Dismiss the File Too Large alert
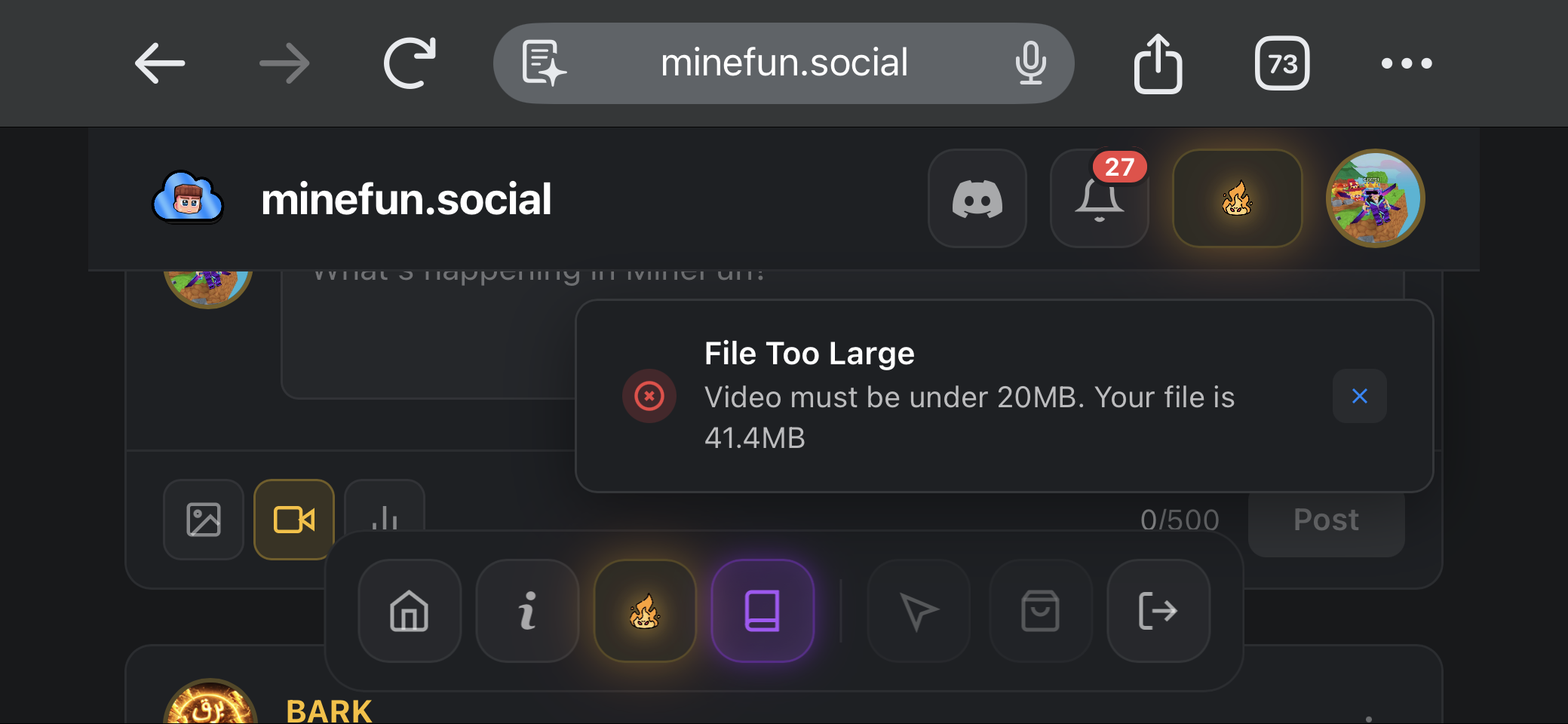This screenshot has height=724, width=1568. pyautogui.click(x=1359, y=396)
